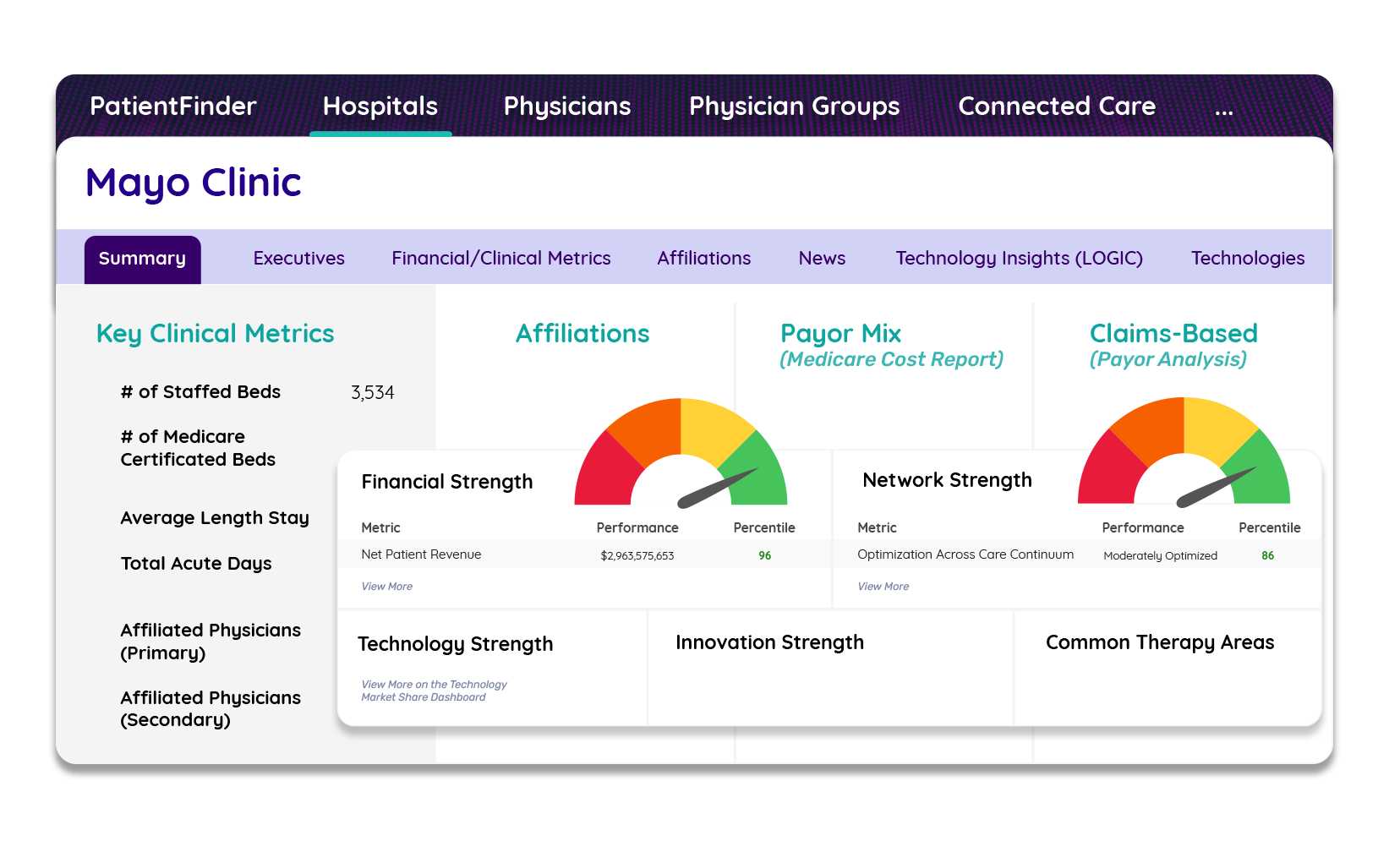Click the Common Therapy Areas card title
Viewport: 1400px width, 852px height.
click(1160, 642)
